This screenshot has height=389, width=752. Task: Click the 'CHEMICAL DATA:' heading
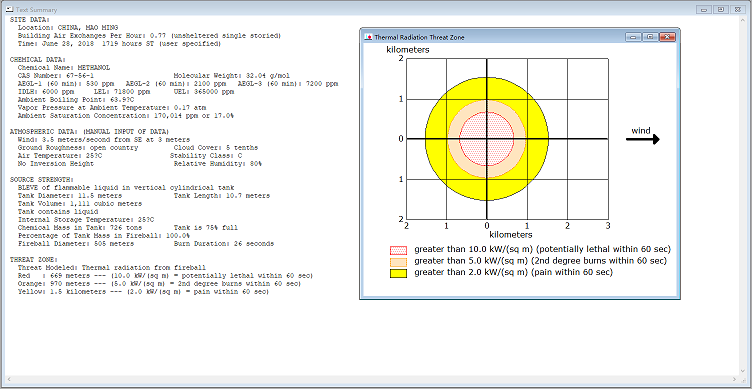[x=37, y=60]
